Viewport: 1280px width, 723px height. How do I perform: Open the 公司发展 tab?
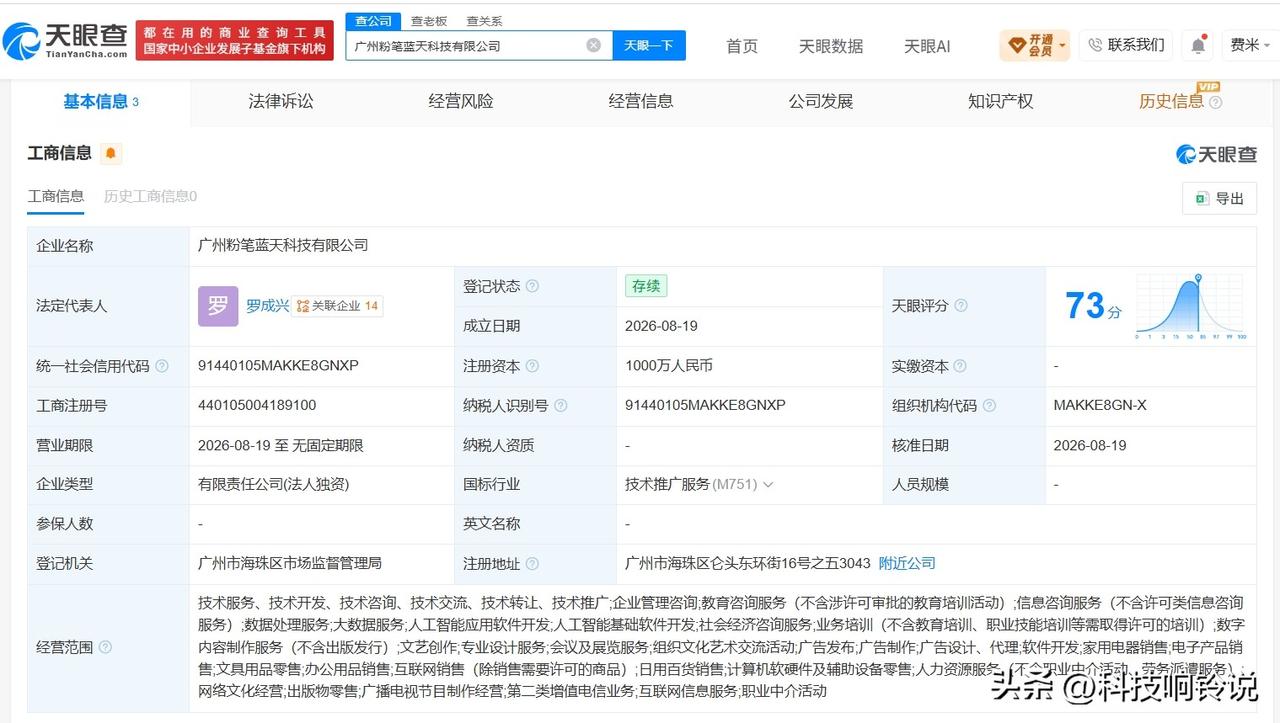click(821, 101)
